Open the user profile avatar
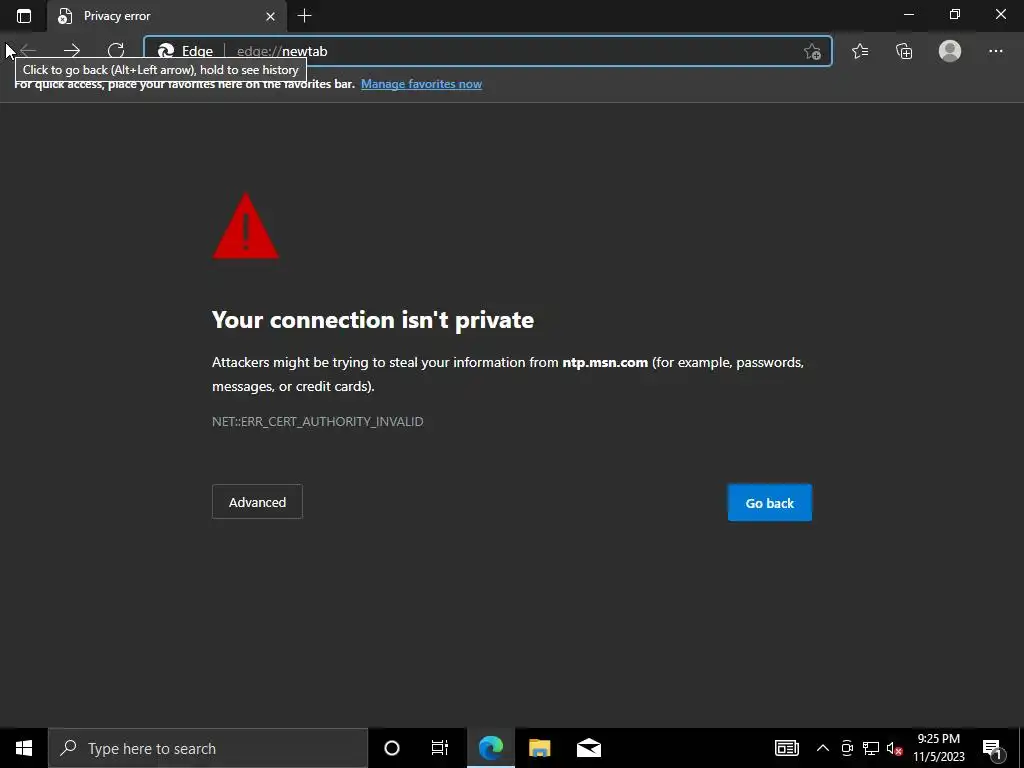 950,51
